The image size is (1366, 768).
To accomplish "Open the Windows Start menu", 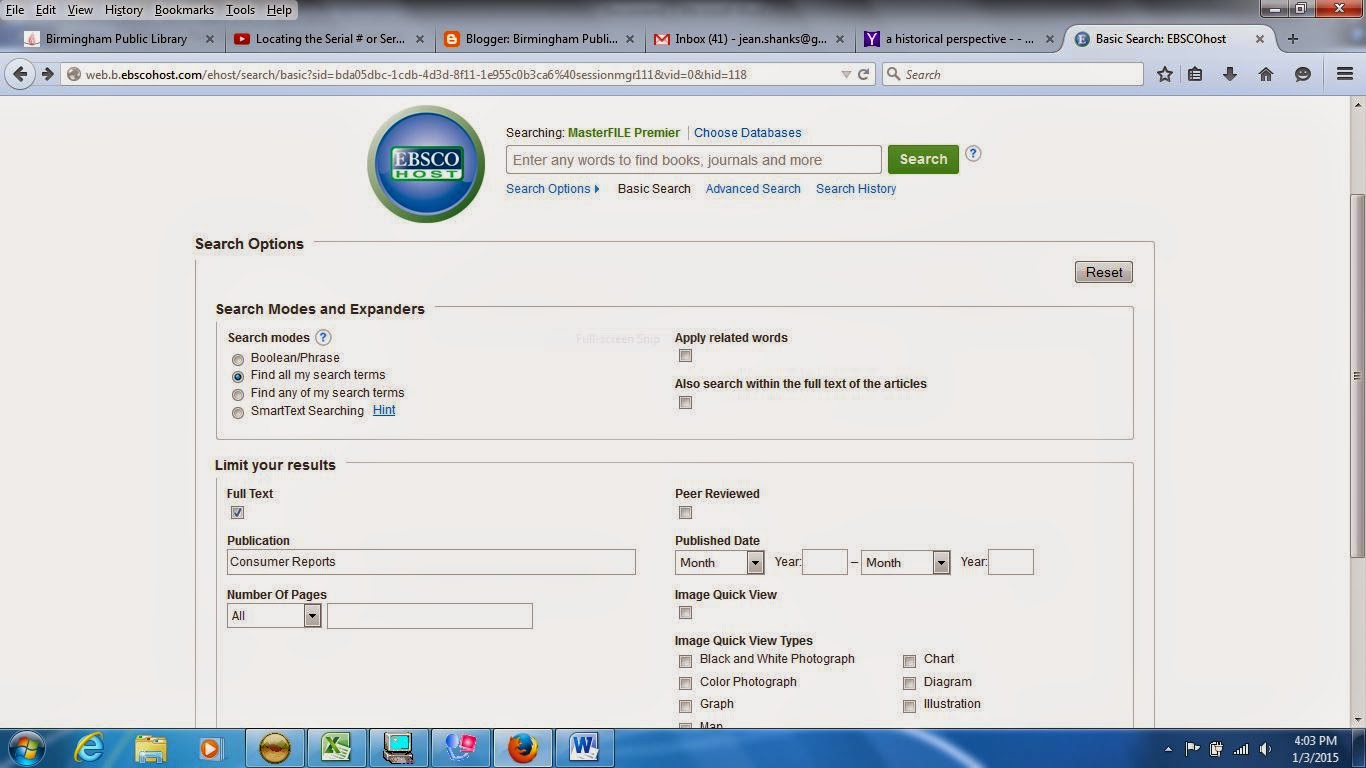I will tap(26, 748).
